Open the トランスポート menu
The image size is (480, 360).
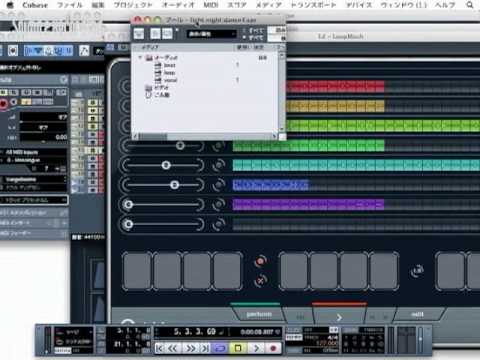click(x=313, y=5)
